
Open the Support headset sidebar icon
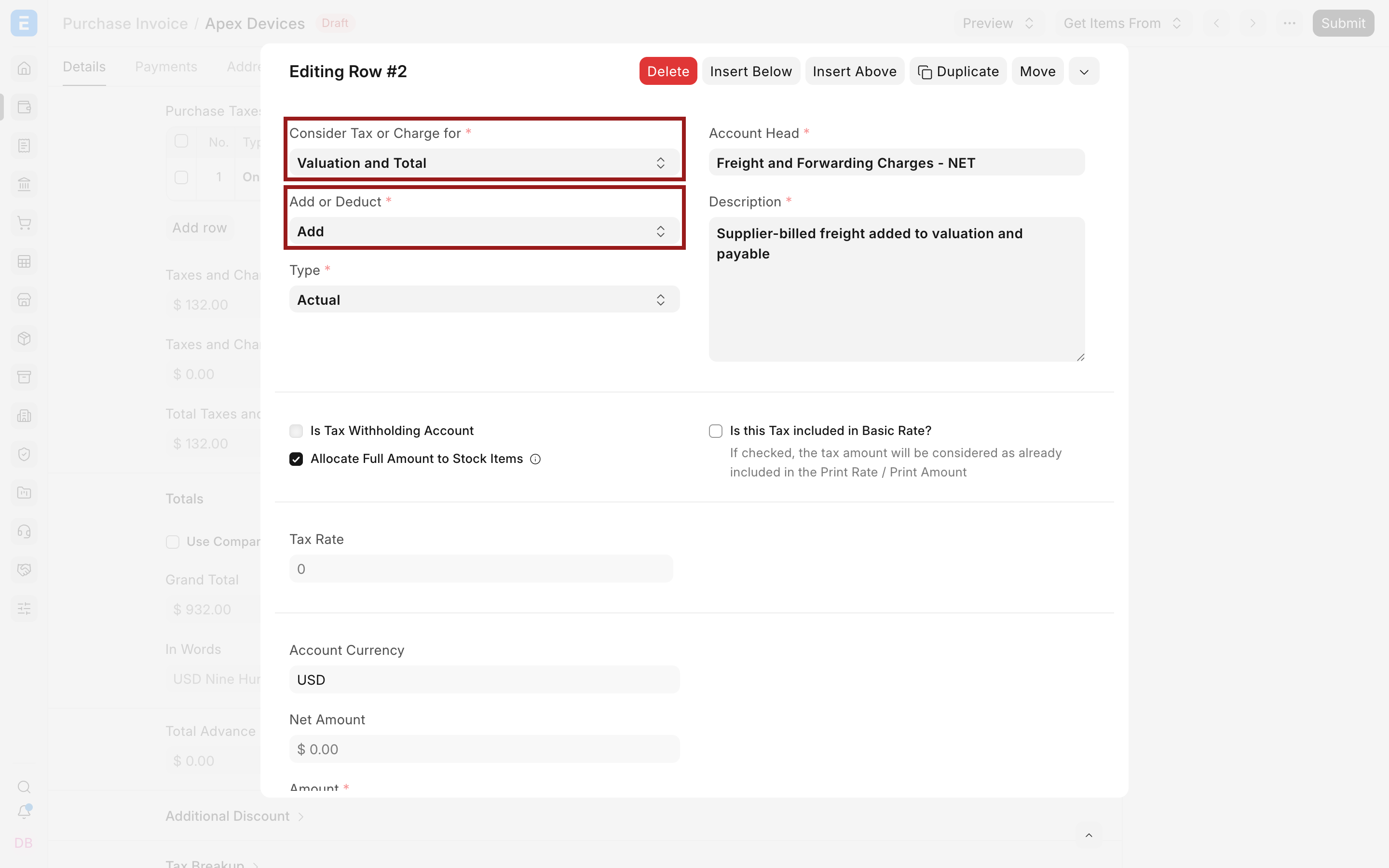[24, 531]
